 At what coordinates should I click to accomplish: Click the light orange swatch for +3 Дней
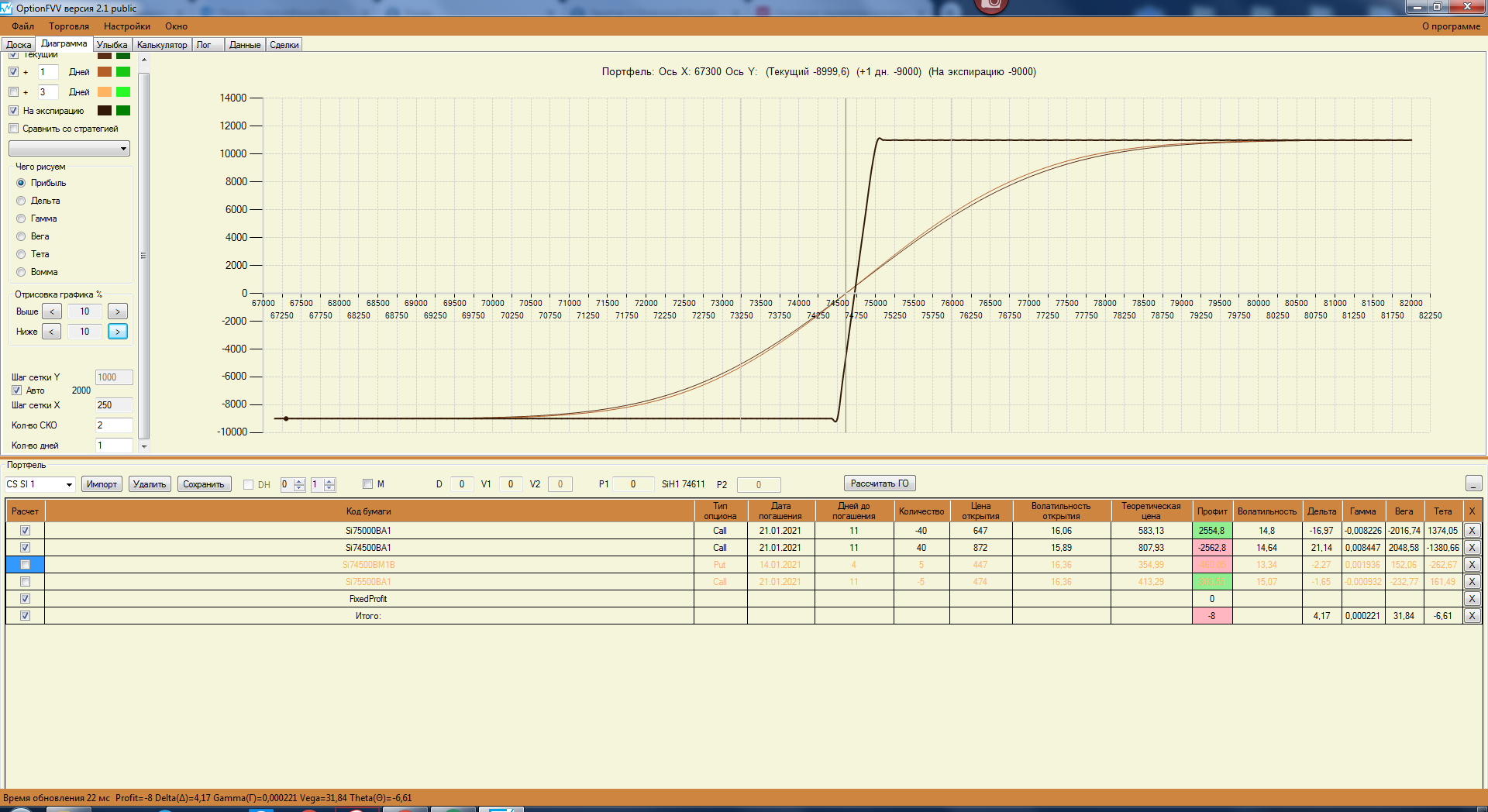pyautogui.click(x=105, y=92)
